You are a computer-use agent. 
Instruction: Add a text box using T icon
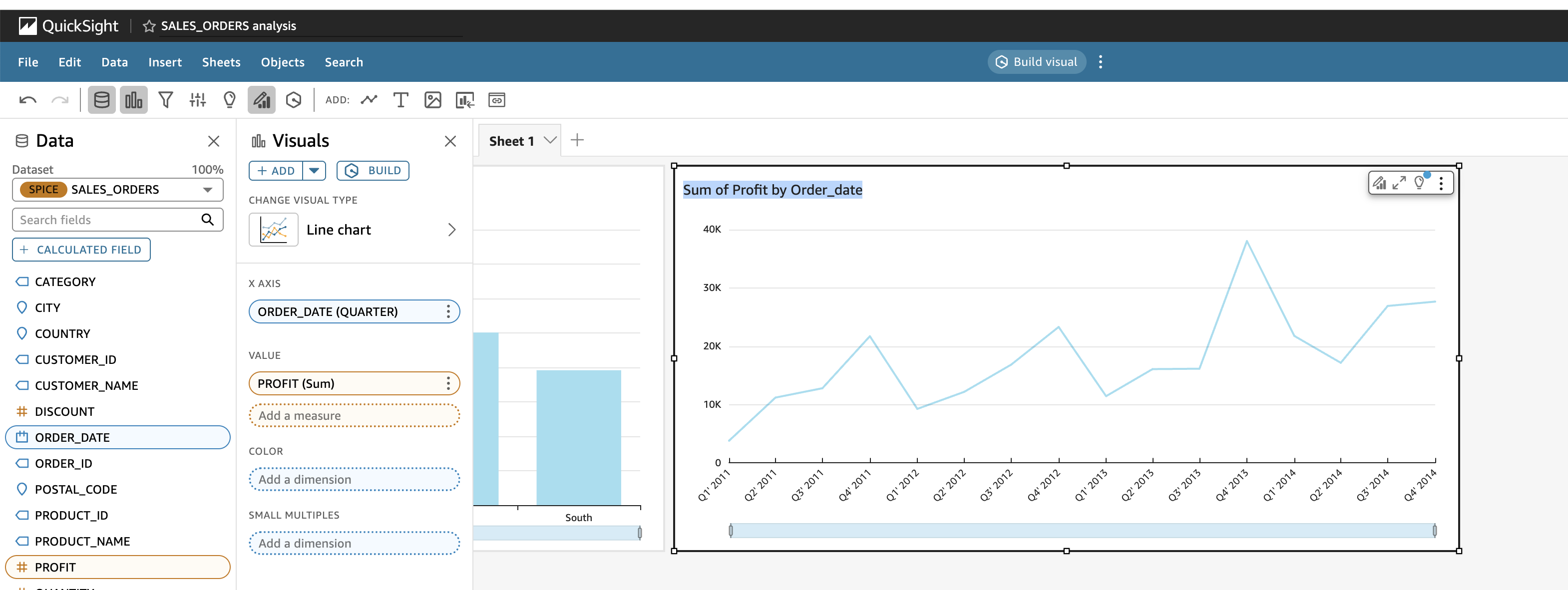pyautogui.click(x=400, y=100)
